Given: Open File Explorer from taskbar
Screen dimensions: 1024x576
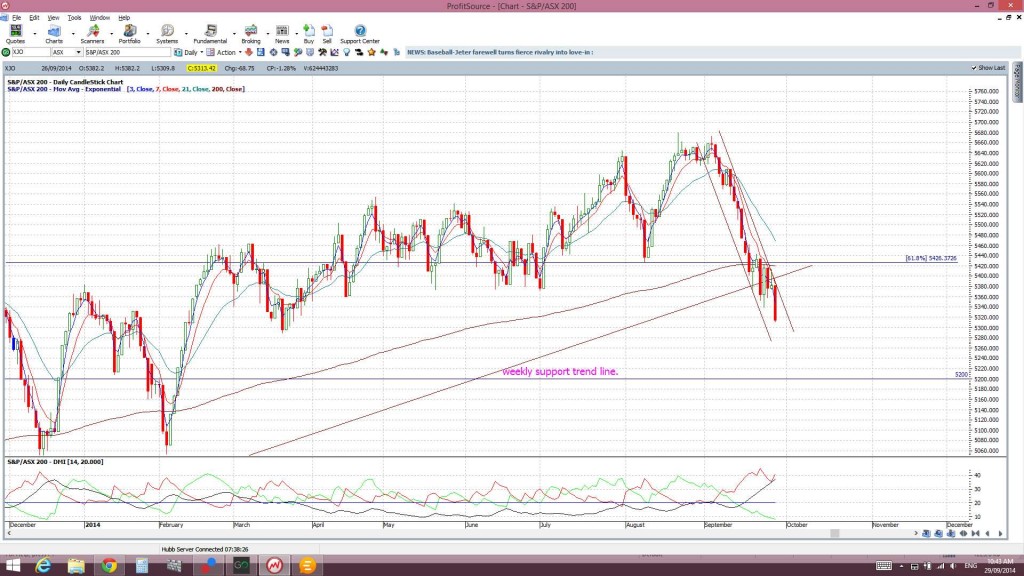Looking at the screenshot, I should (x=76, y=566).
